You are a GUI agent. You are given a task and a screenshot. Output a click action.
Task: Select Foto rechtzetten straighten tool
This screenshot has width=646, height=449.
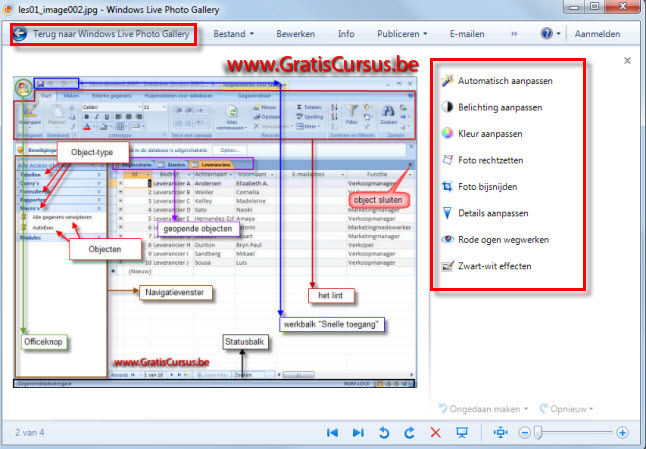[x=482, y=160]
